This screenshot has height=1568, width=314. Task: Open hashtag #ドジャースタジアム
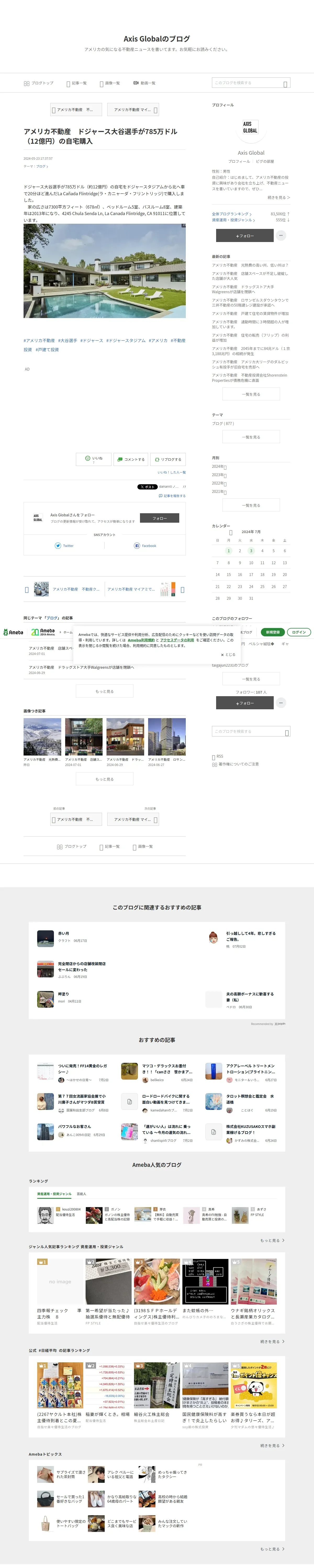(x=126, y=341)
